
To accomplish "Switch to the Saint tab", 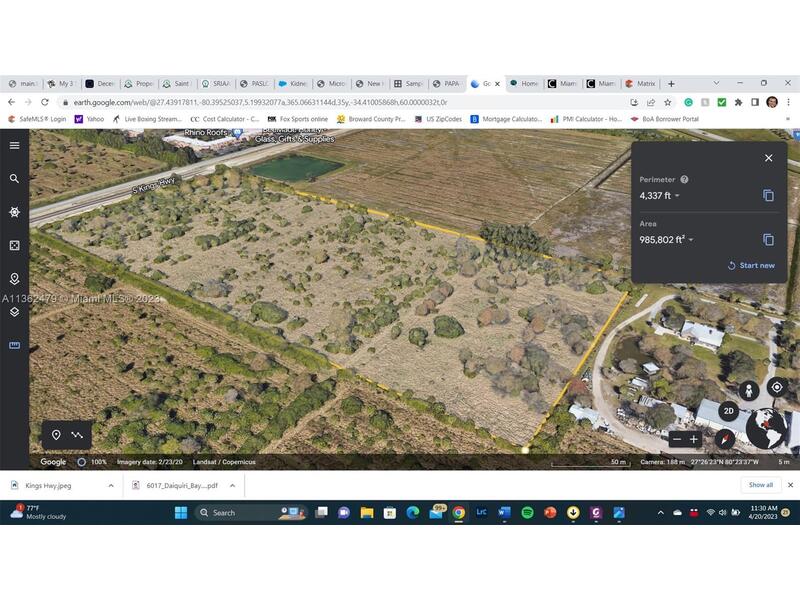I will tap(178, 84).
